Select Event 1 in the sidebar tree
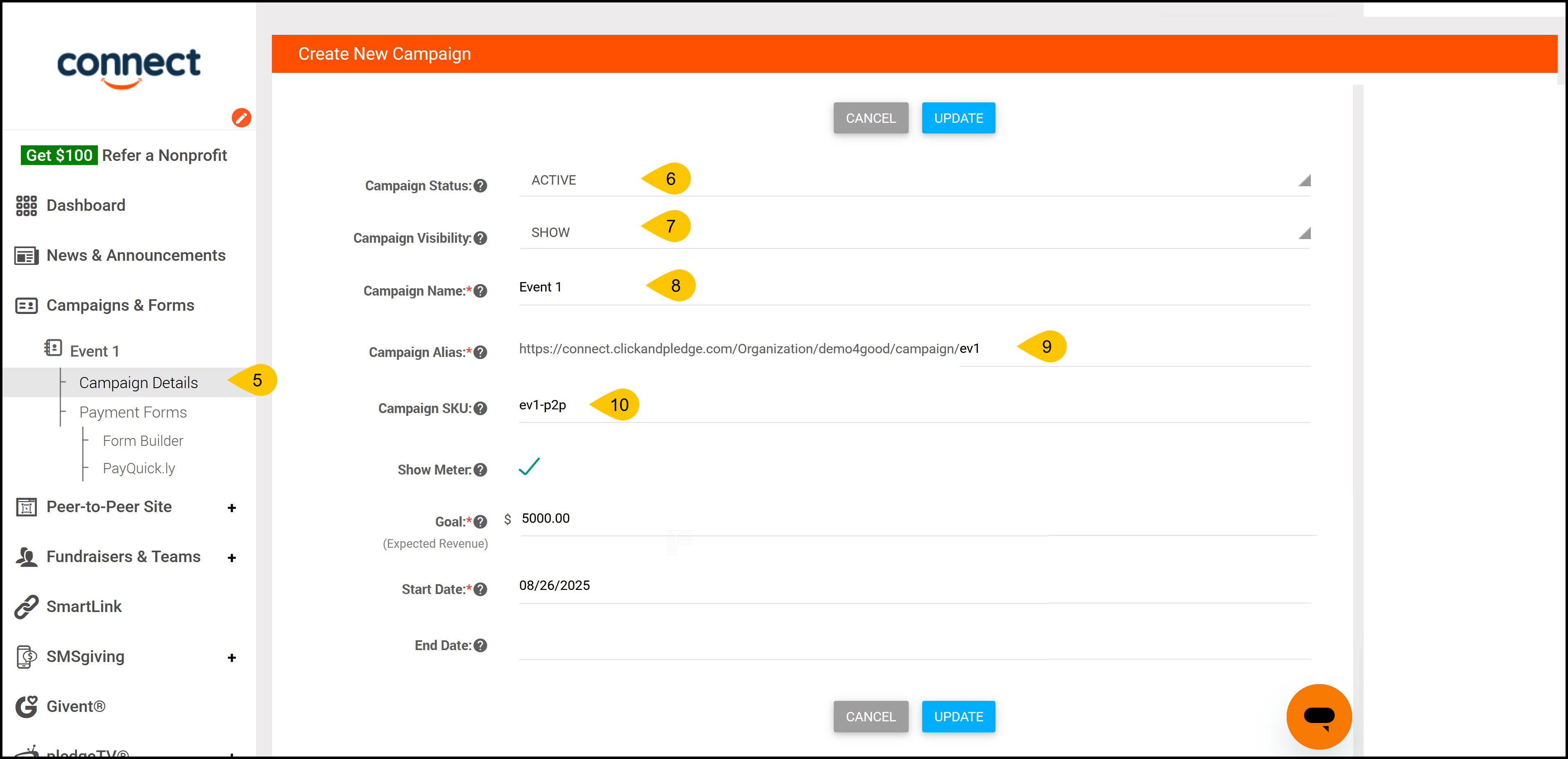 [94, 351]
